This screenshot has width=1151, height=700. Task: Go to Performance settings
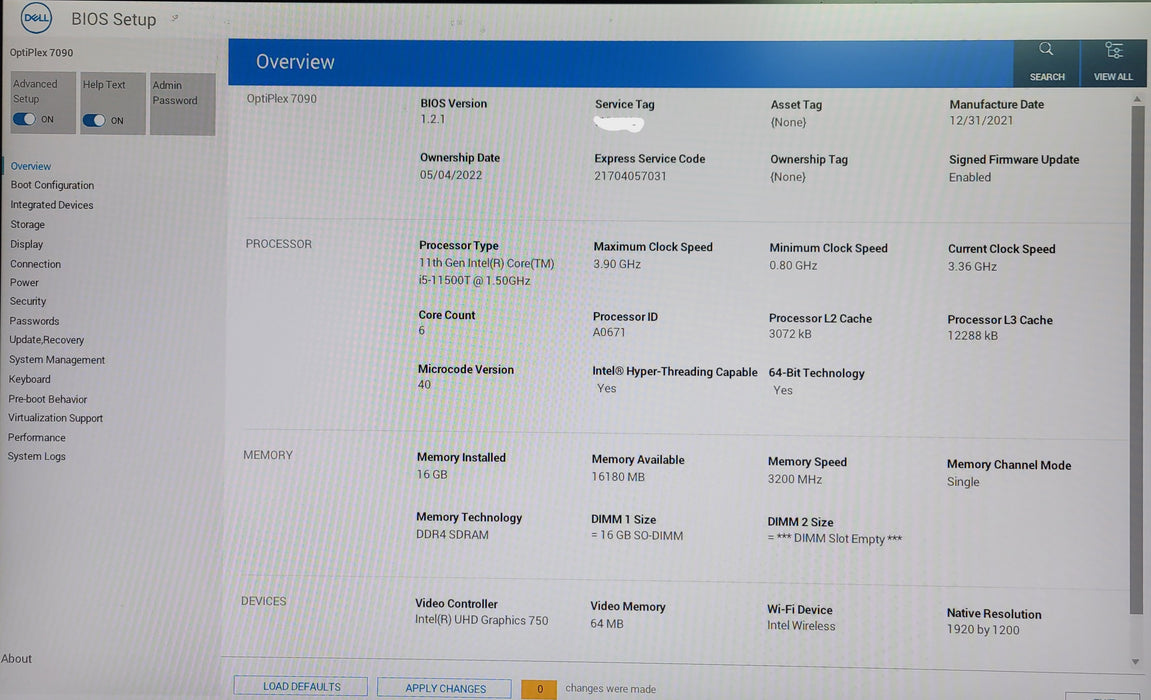37,437
